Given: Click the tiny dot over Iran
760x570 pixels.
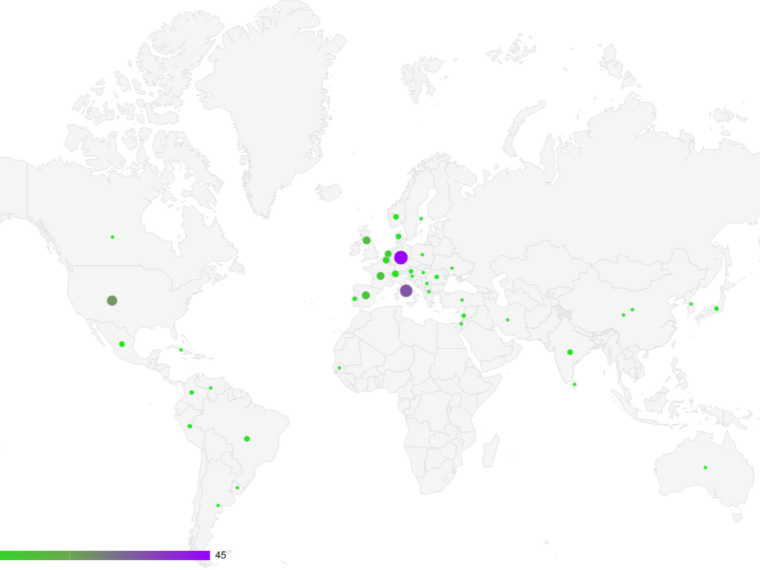Looking at the screenshot, I should pos(507,320).
